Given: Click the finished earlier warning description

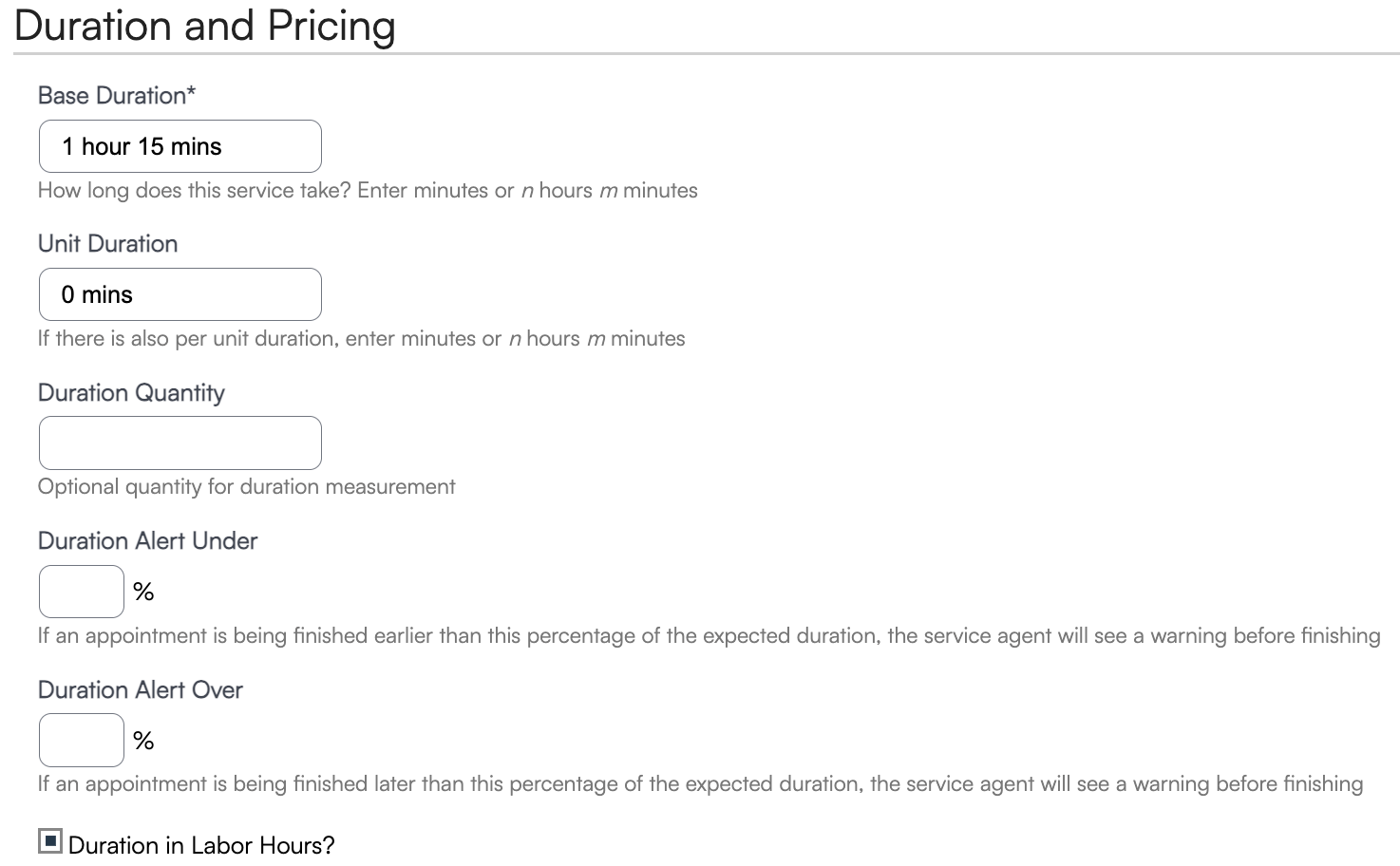Looking at the screenshot, I should click(x=709, y=636).
